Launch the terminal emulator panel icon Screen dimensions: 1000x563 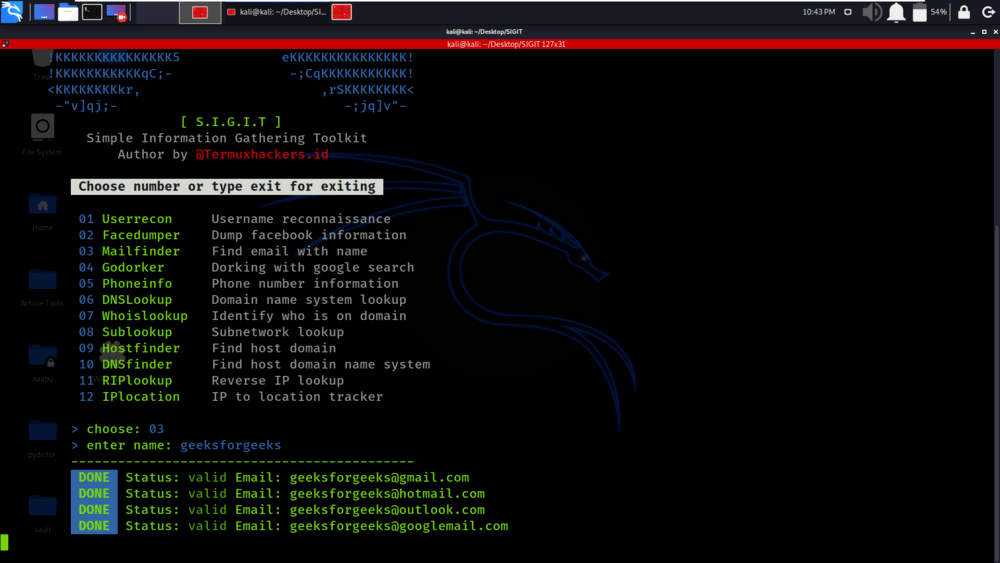pos(92,12)
